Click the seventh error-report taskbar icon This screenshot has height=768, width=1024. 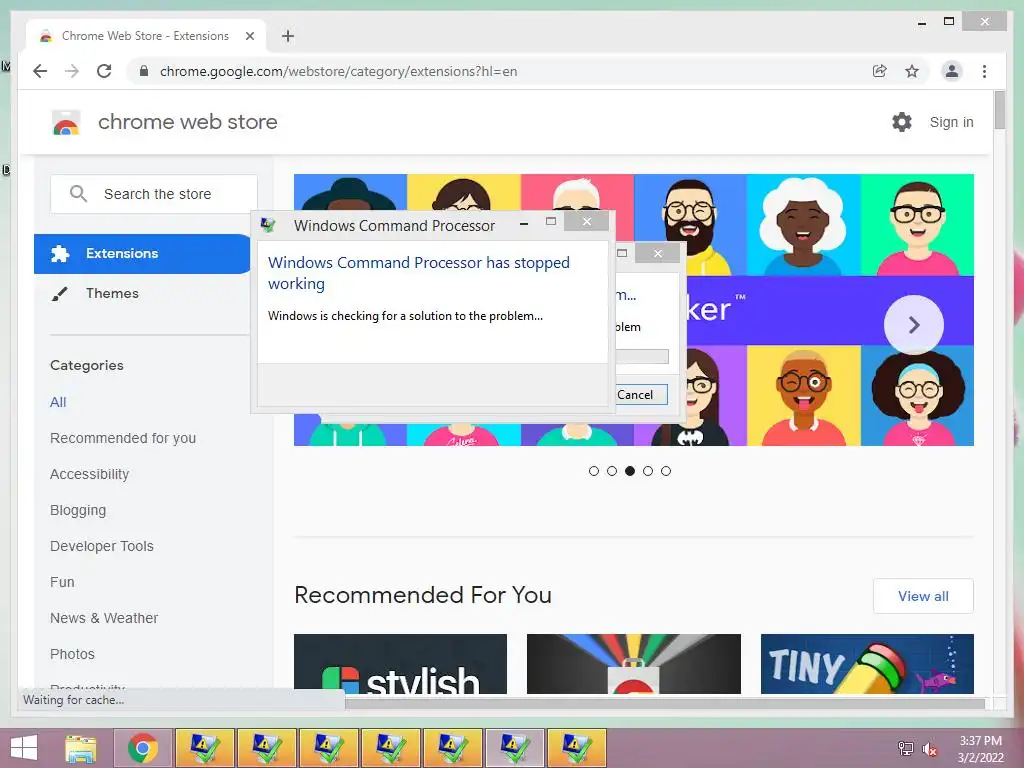(x=577, y=748)
